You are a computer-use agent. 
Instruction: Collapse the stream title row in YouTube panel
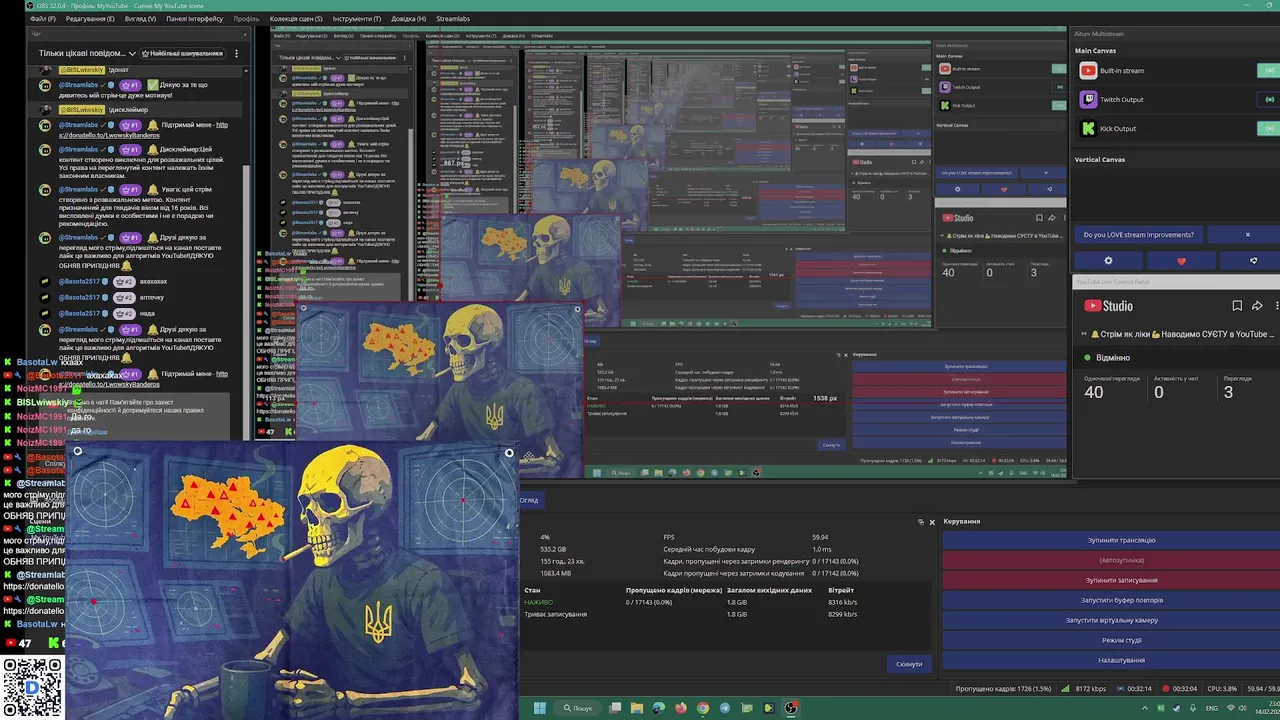[1084, 334]
